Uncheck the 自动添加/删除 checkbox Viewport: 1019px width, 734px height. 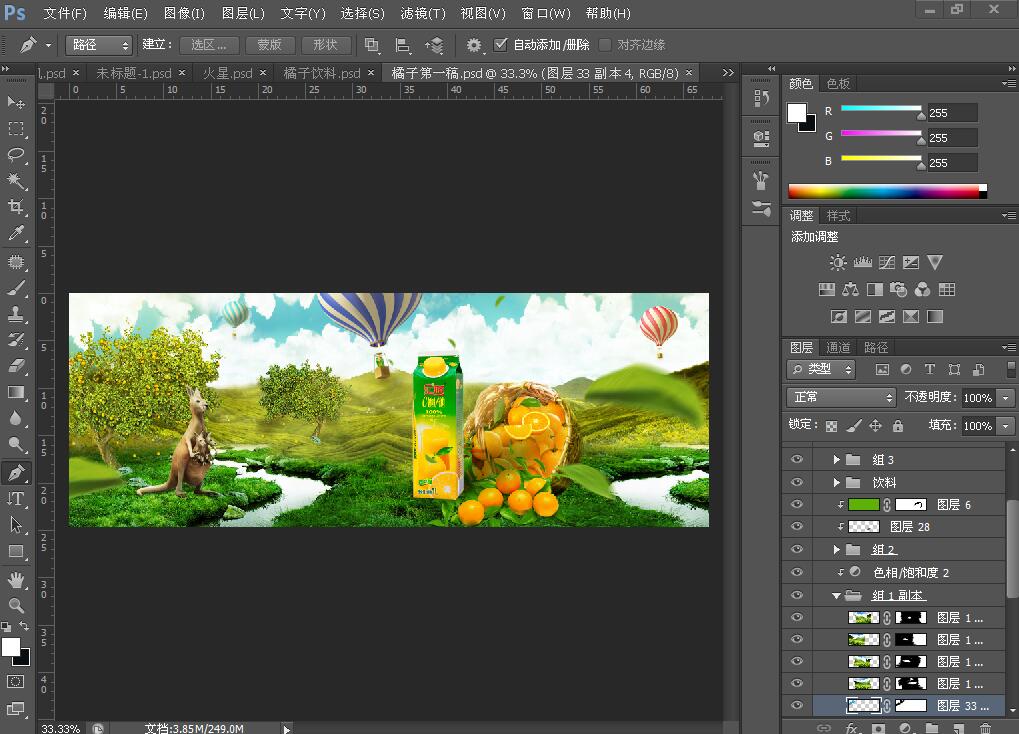pos(500,45)
